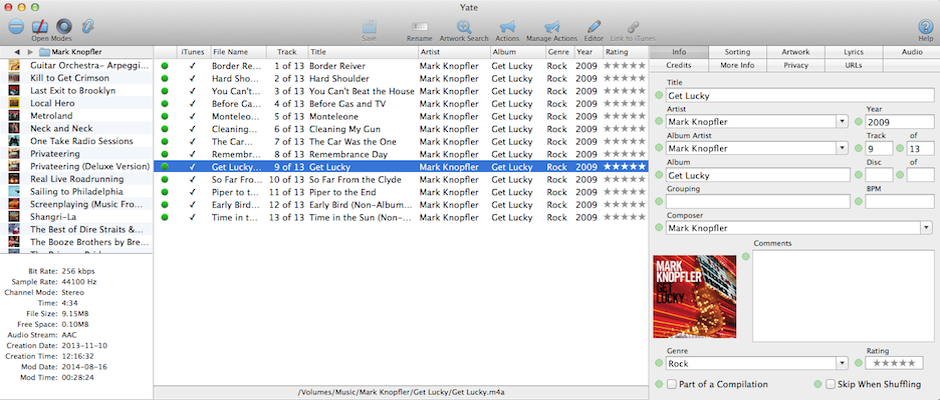Toggle Skip When Shuffling checkbox
The height and width of the screenshot is (400, 940).
point(830,384)
